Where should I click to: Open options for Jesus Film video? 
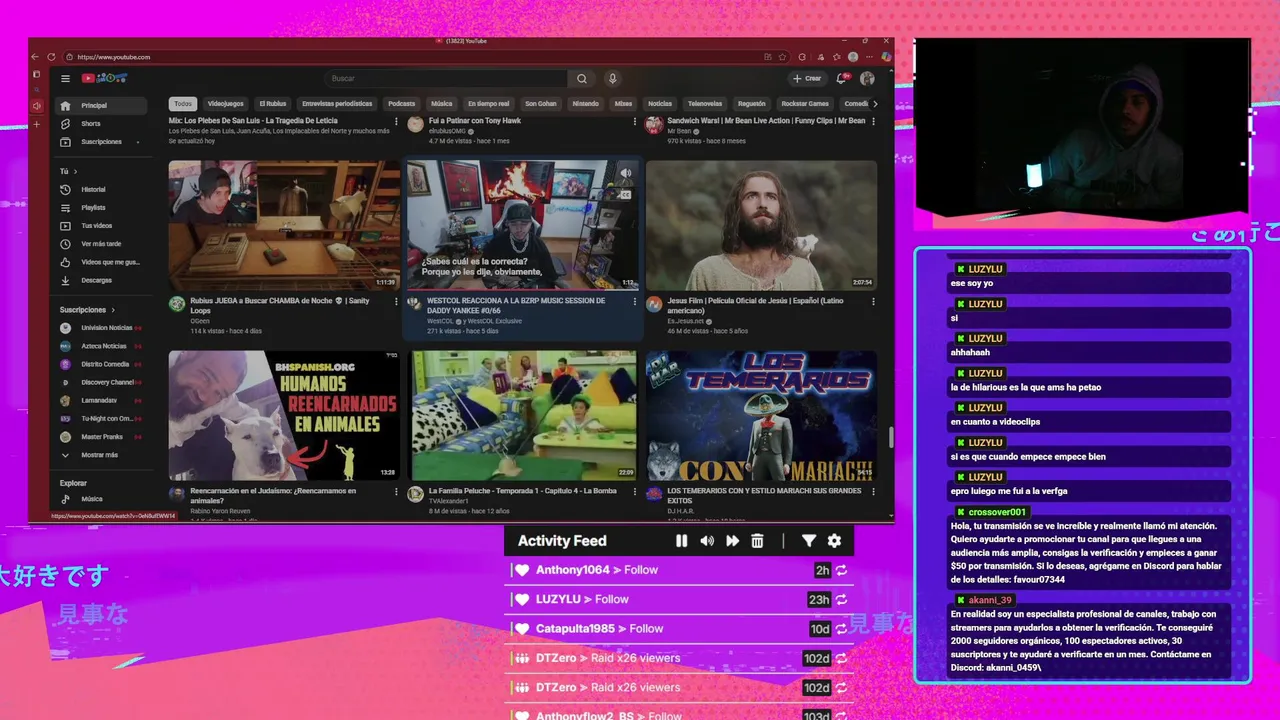(873, 301)
